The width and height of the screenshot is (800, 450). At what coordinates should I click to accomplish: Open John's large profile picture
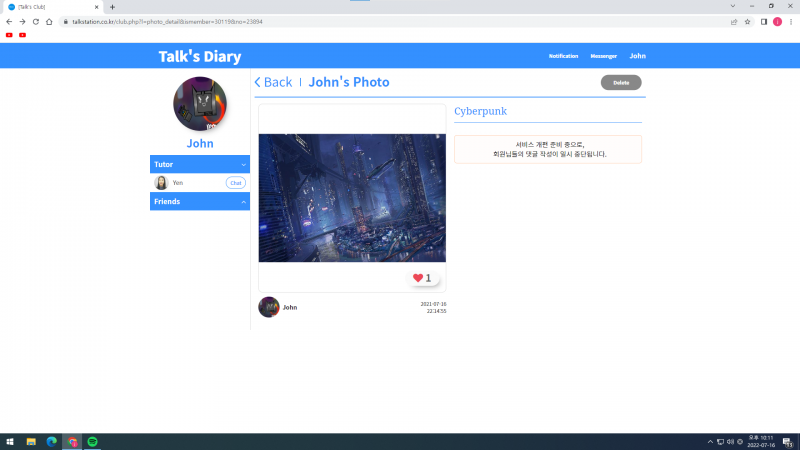coord(200,103)
